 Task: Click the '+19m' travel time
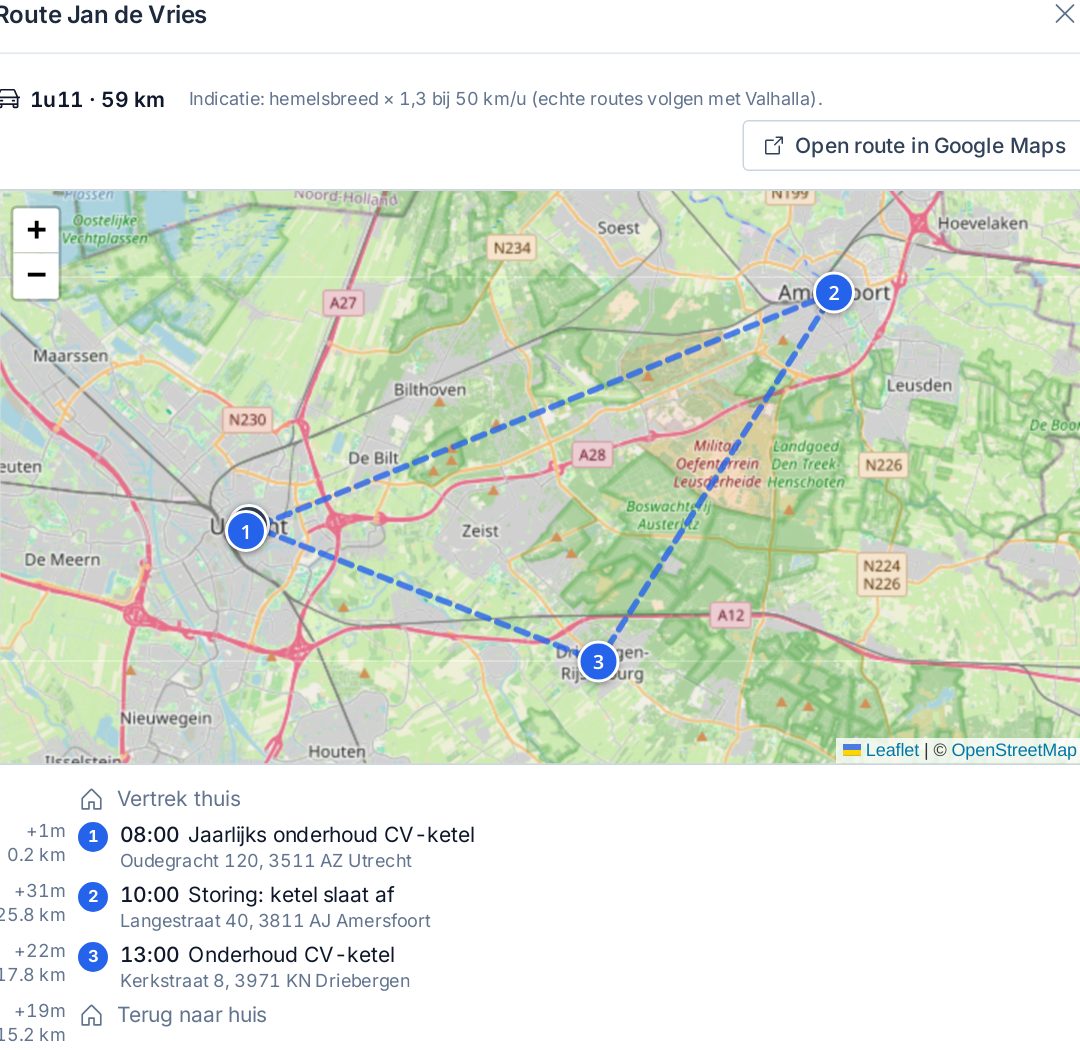(40, 1011)
